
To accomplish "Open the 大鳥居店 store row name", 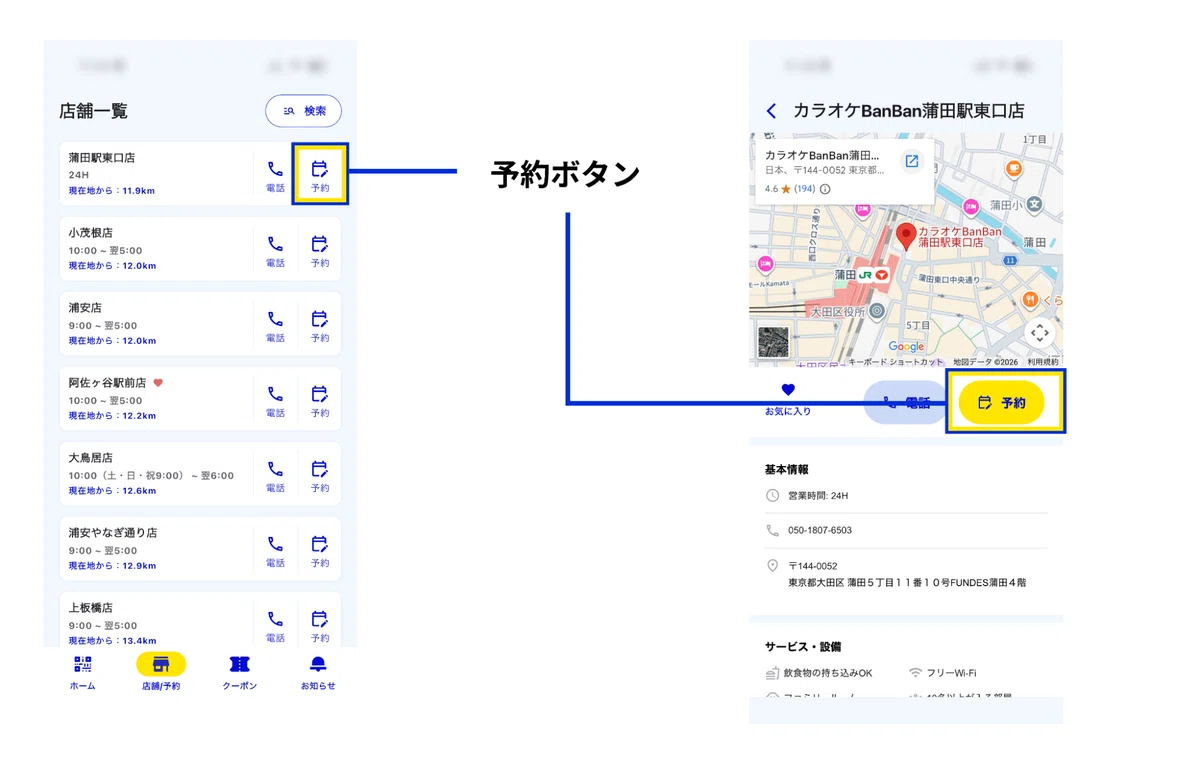I will (91, 458).
